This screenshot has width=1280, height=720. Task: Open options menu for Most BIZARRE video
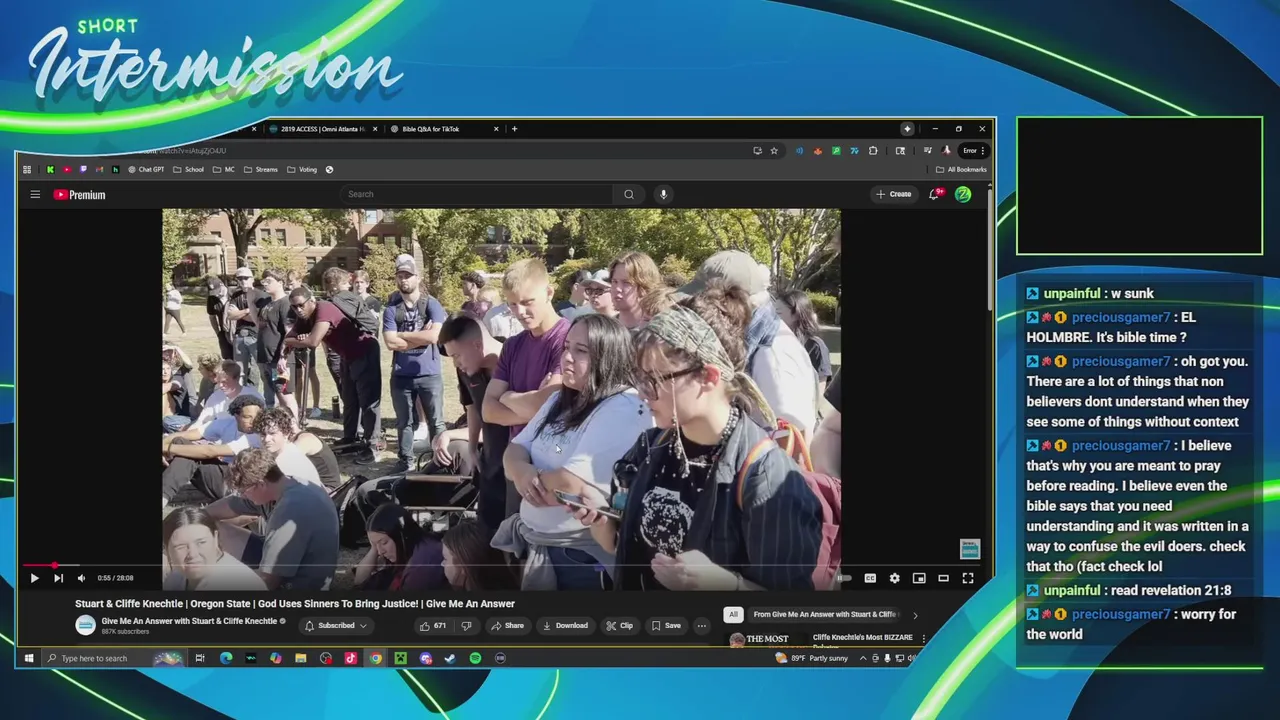click(923, 638)
